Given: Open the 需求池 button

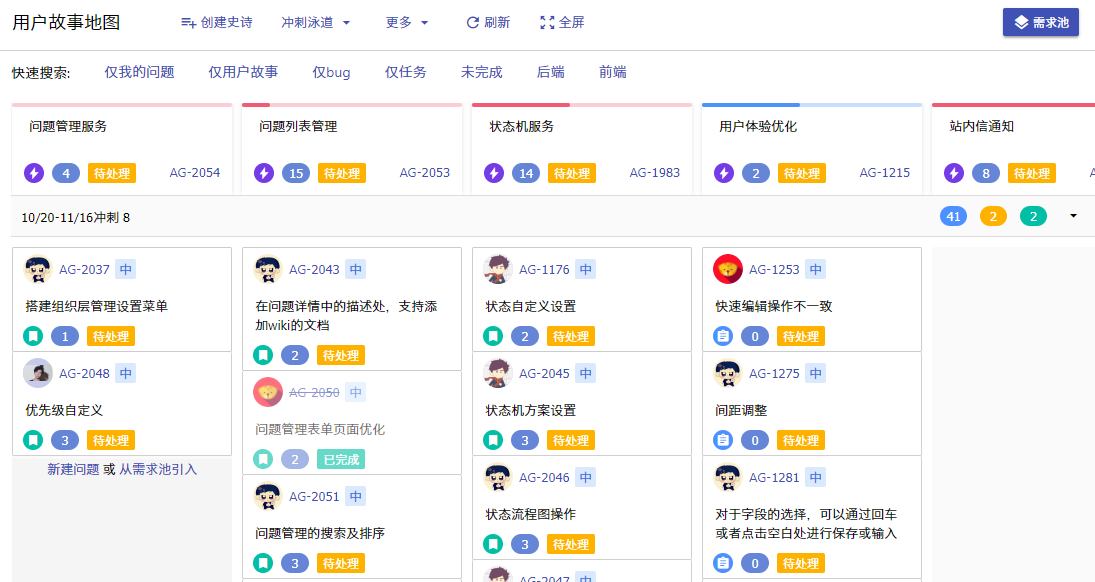Looking at the screenshot, I should (1040, 22).
